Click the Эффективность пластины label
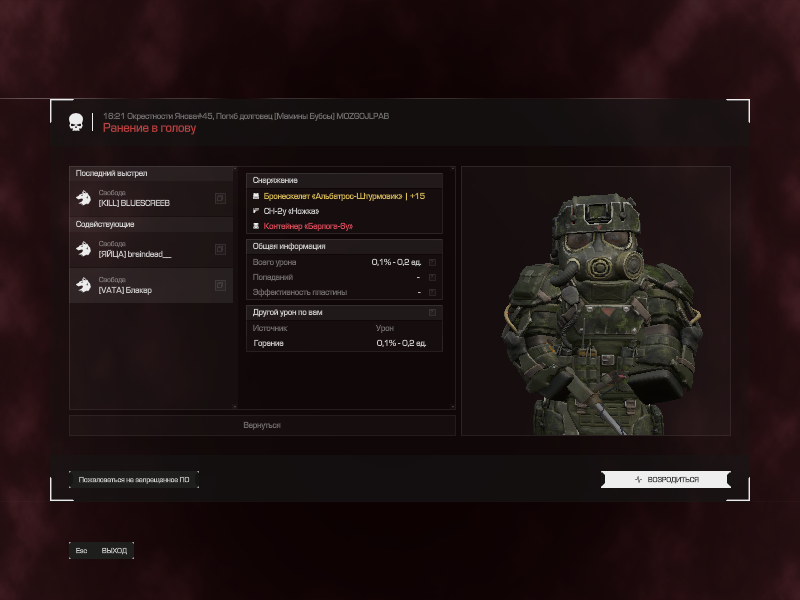800x600 pixels. (x=300, y=292)
